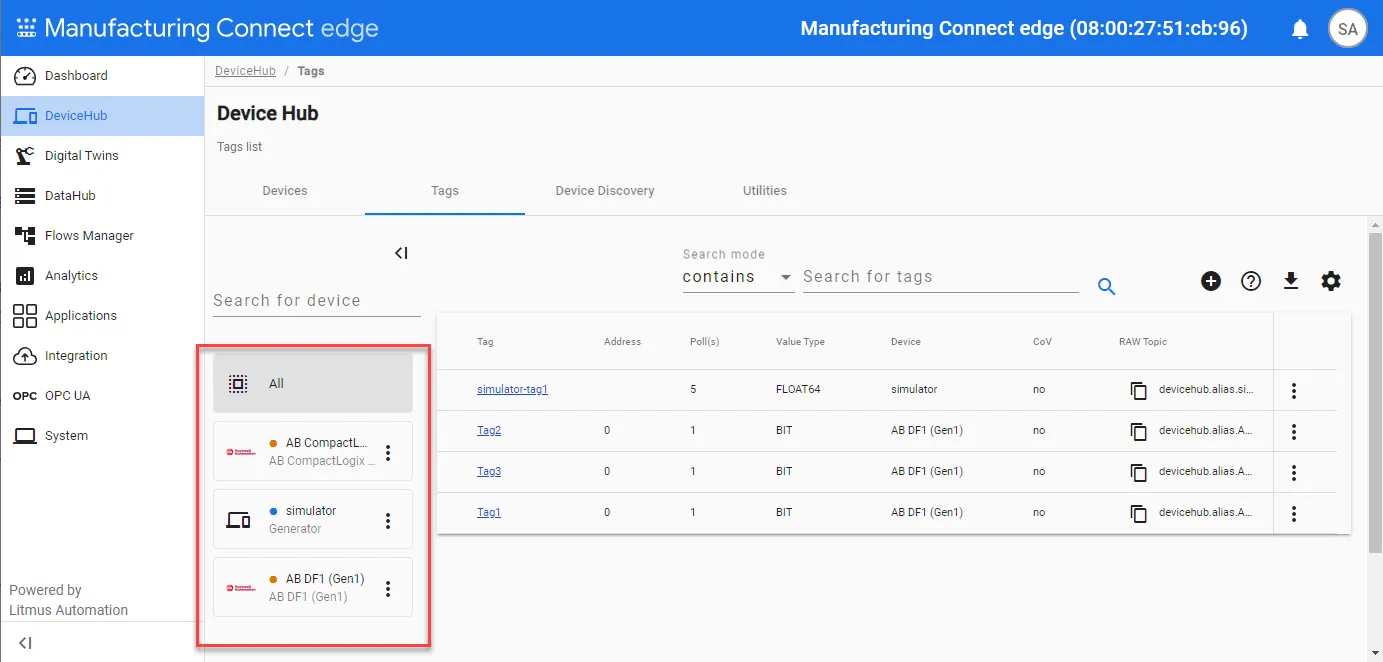Viewport: 1383px width, 662px height.
Task: Open options menu for simulator device
Action: [x=389, y=520]
